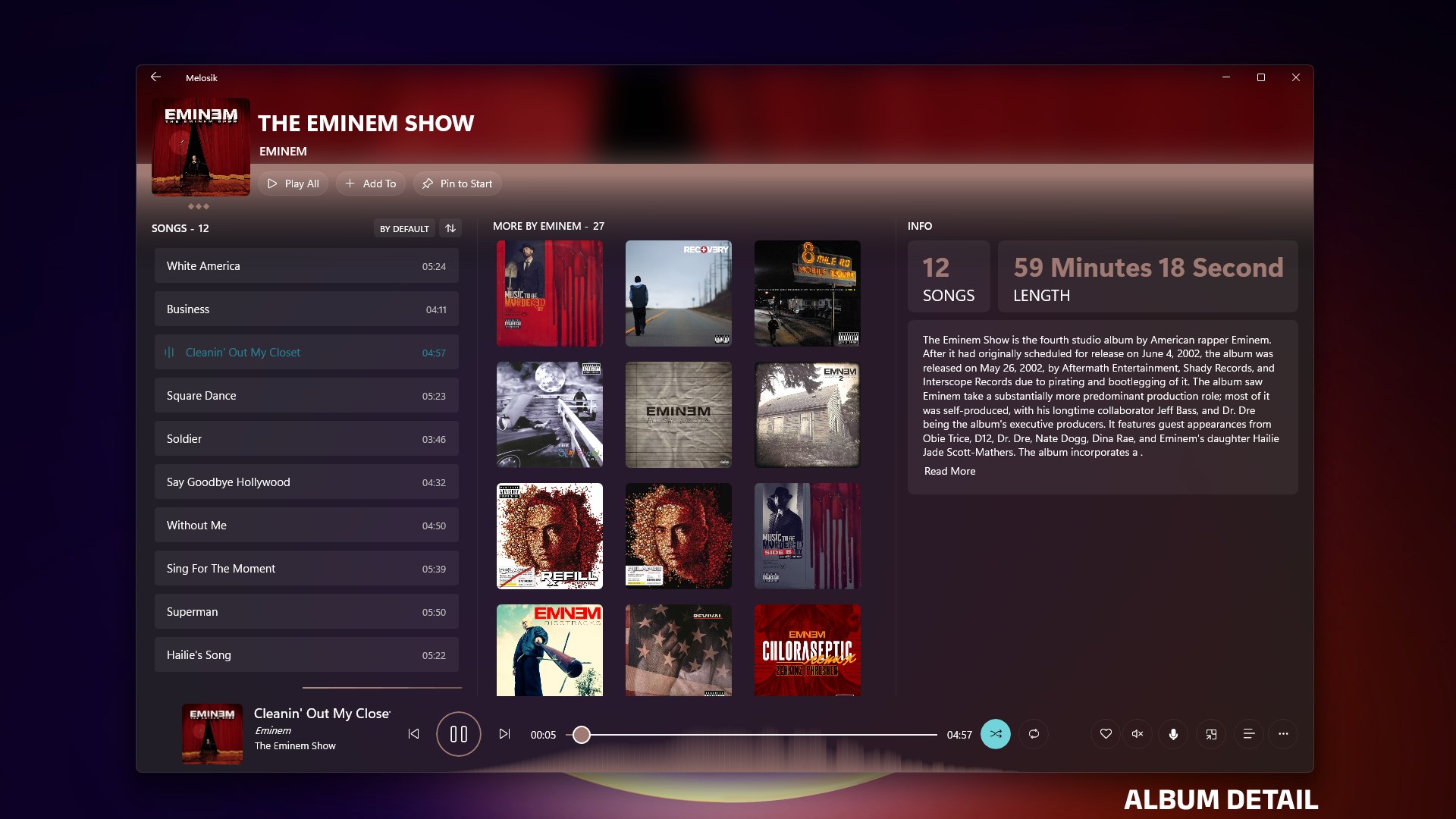Click the back arrow to leave album detail
1456x819 pixels.
pyautogui.click(x=156, y=77)
